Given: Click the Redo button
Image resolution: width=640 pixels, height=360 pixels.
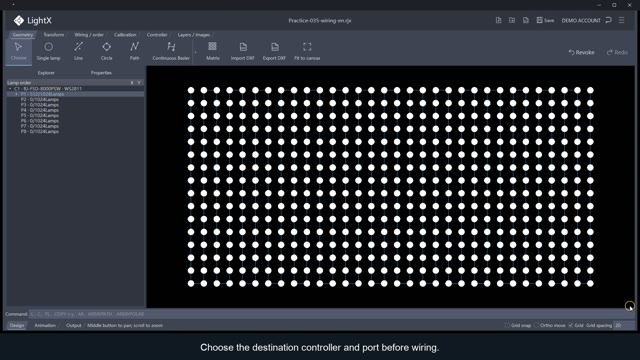Looking at the screenshot, I should [x=617, y=52].
